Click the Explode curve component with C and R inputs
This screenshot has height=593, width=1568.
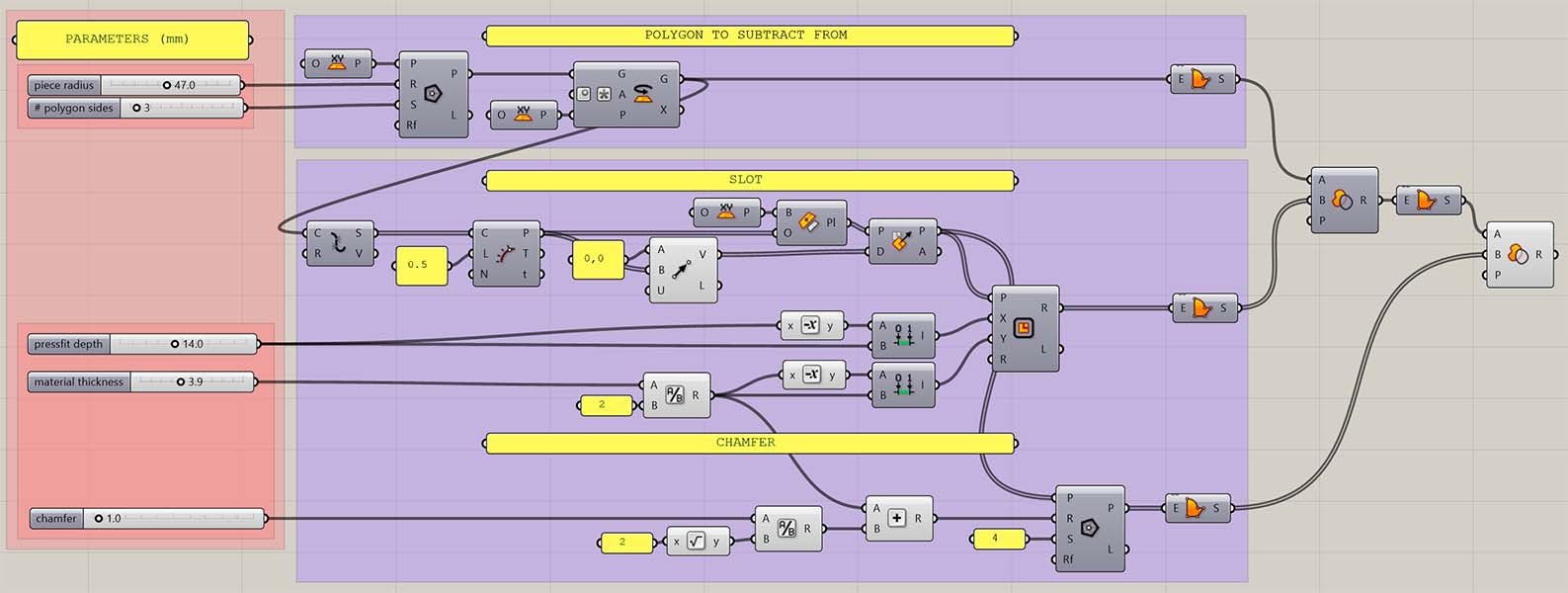pyautogui.click(x=340, y=243)
